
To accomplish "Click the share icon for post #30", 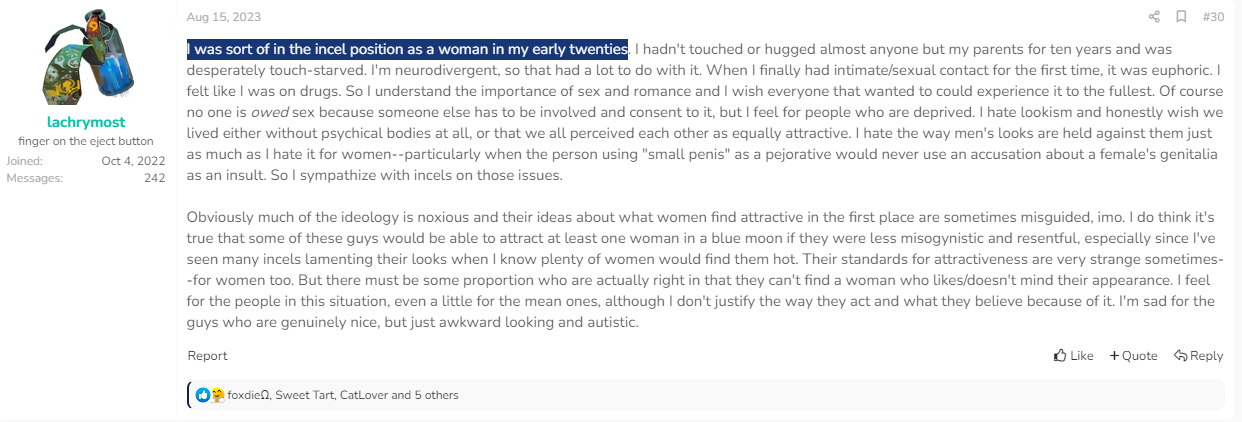I will point(1154,17).
